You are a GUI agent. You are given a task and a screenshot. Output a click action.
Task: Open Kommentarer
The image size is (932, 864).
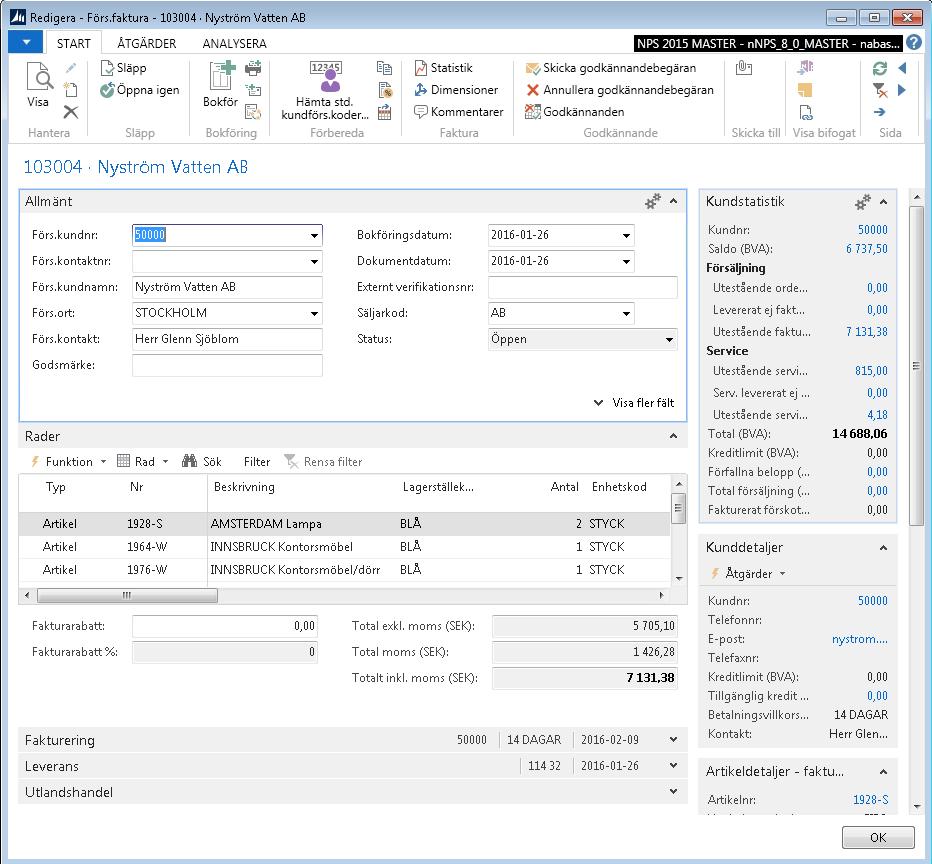coord(459,112)
